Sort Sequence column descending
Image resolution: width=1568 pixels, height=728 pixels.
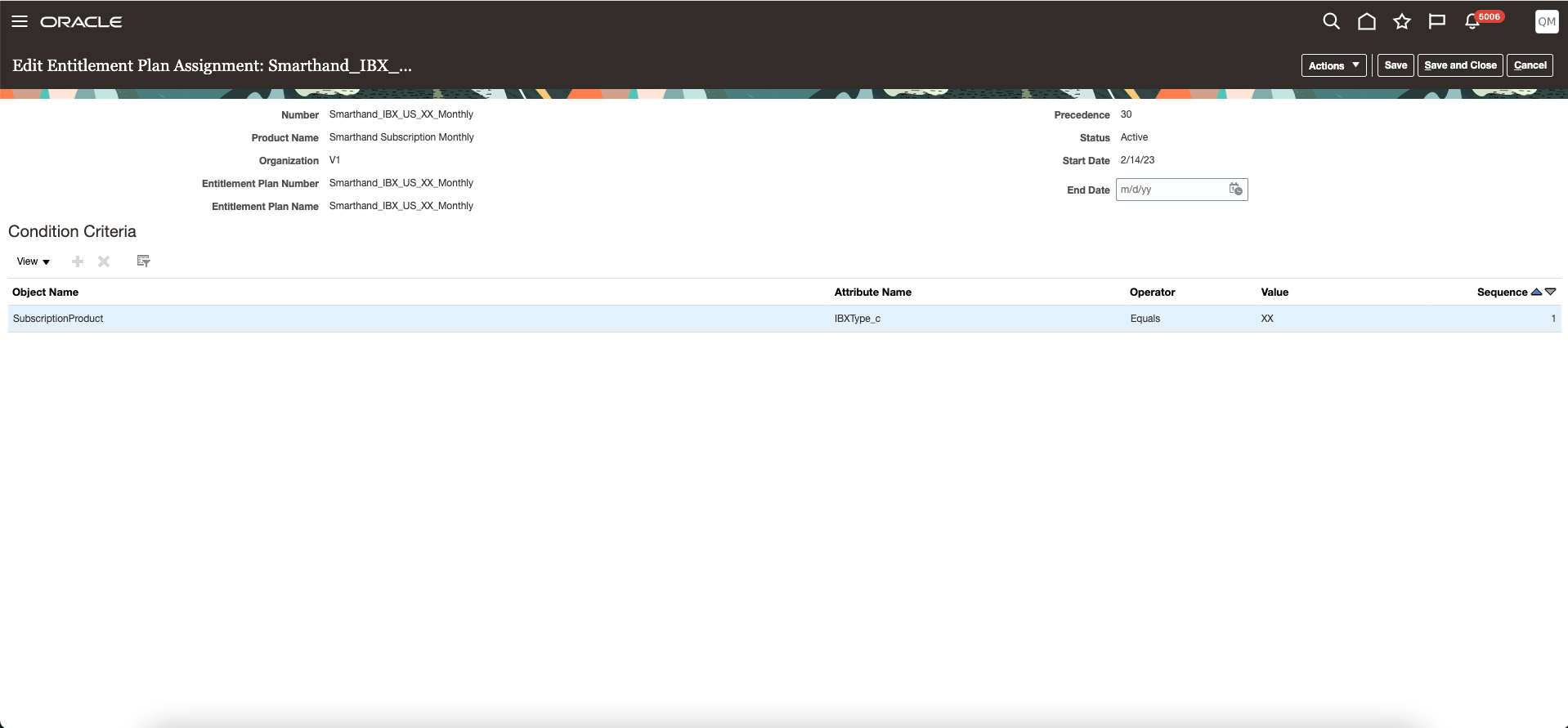(1550, 292)
